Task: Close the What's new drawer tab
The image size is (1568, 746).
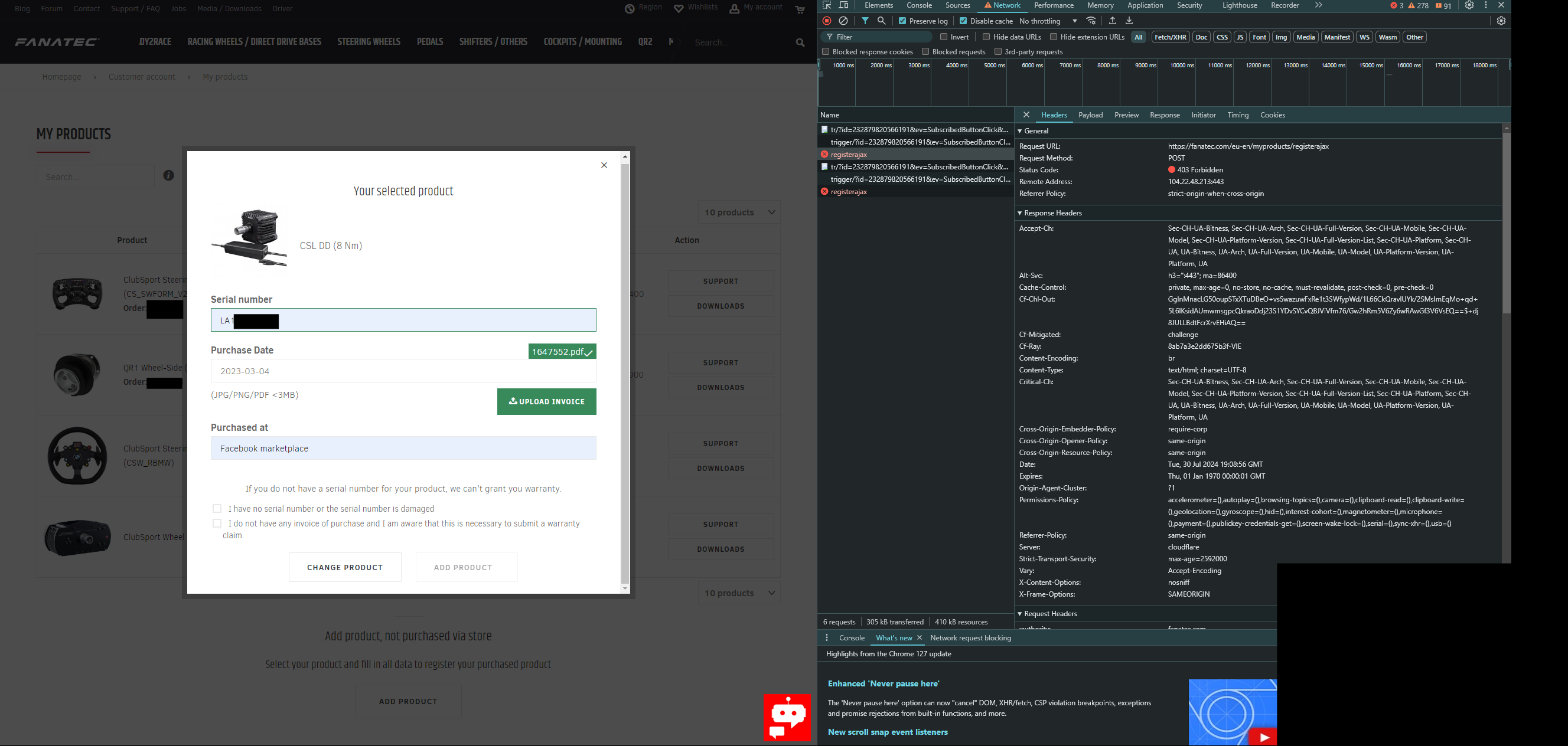Action: click(x=919, y=637)
